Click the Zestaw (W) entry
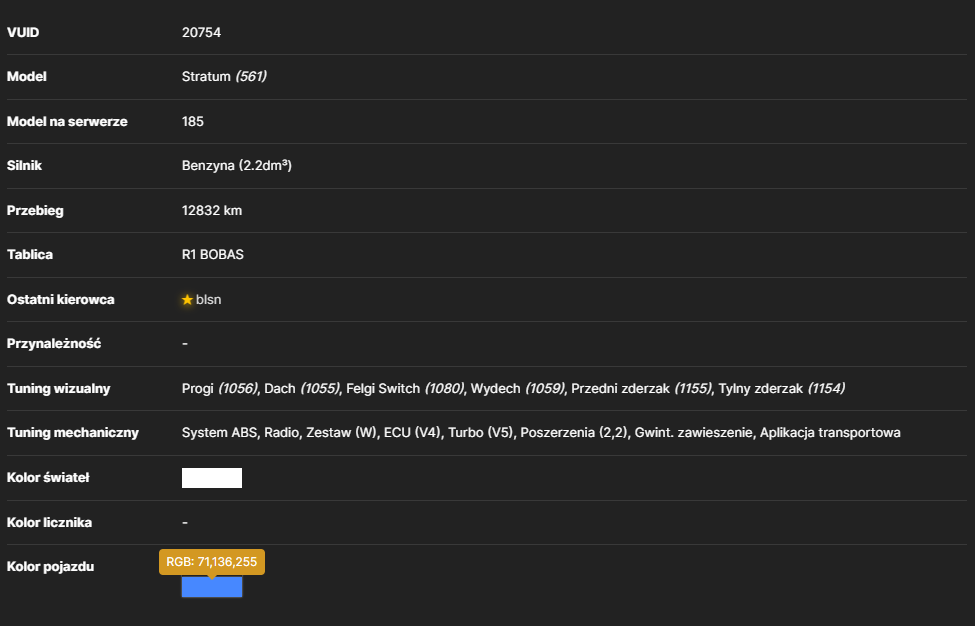Screen dimensions: 975x626 (x=341, y=433)
